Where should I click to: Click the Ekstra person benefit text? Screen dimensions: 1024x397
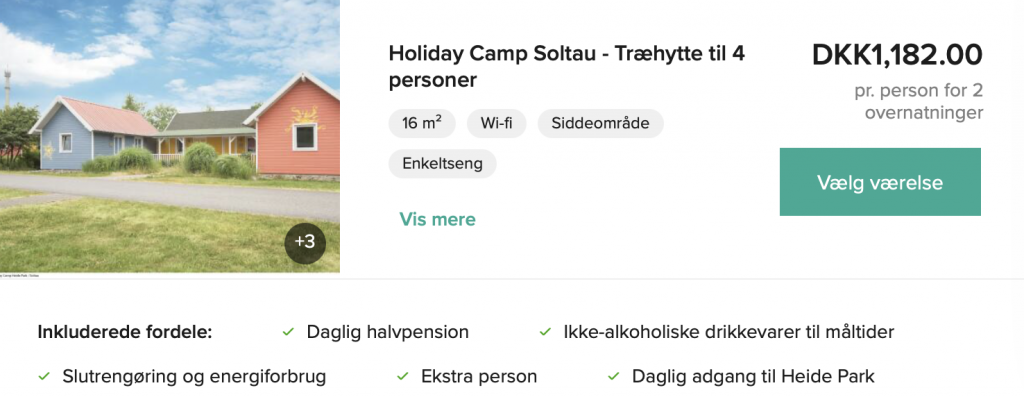tap(479, 377)
